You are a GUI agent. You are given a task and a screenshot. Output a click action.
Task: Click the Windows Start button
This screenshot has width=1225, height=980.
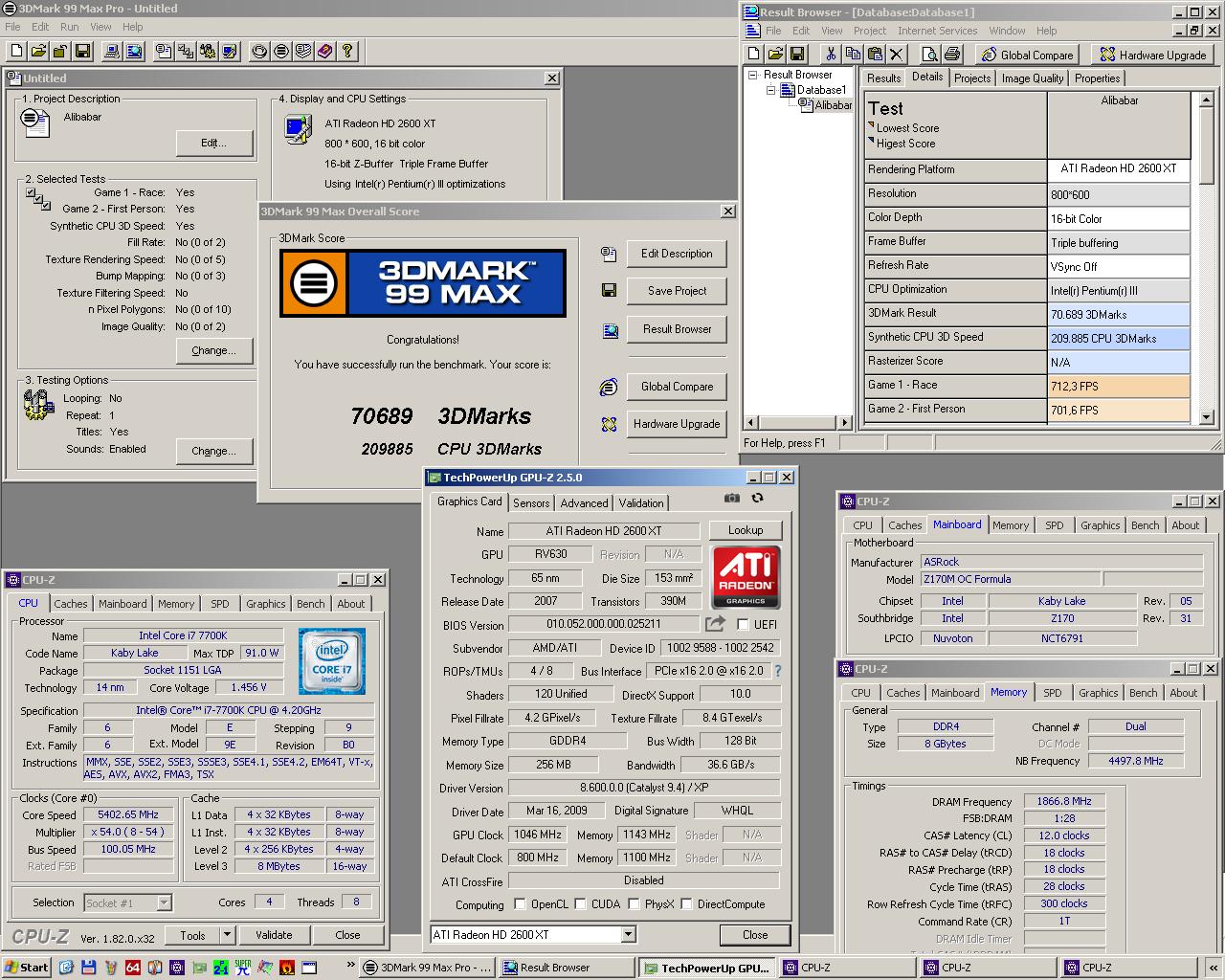[x=27, y=968]
